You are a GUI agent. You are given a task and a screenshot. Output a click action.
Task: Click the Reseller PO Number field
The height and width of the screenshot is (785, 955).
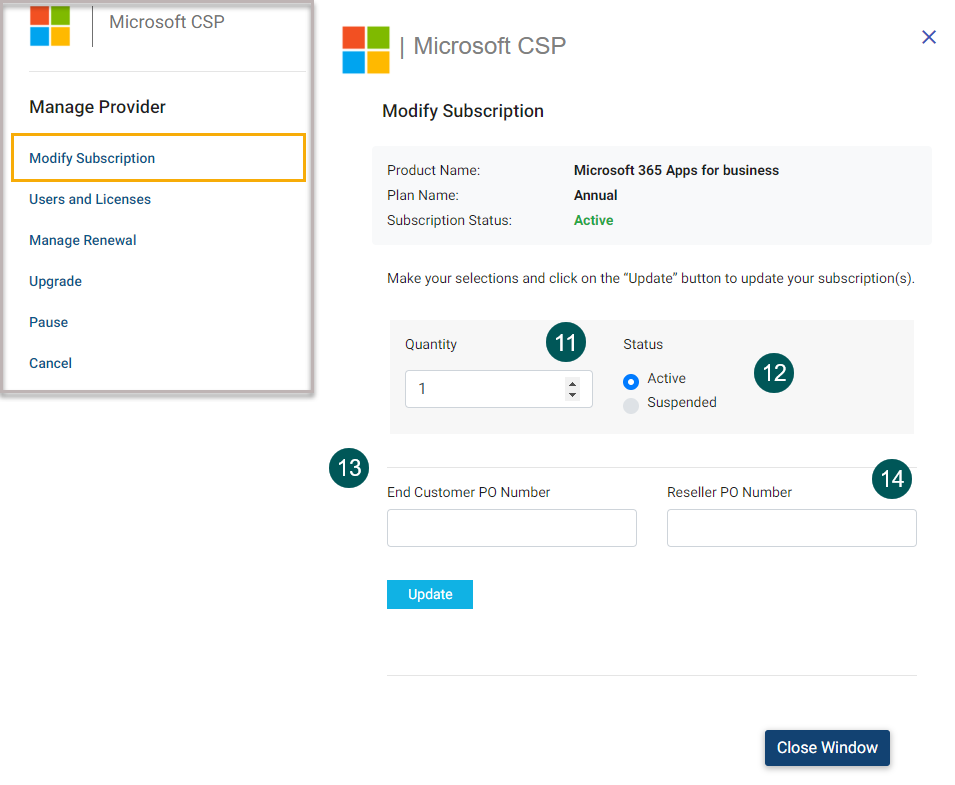coord(791,528)
